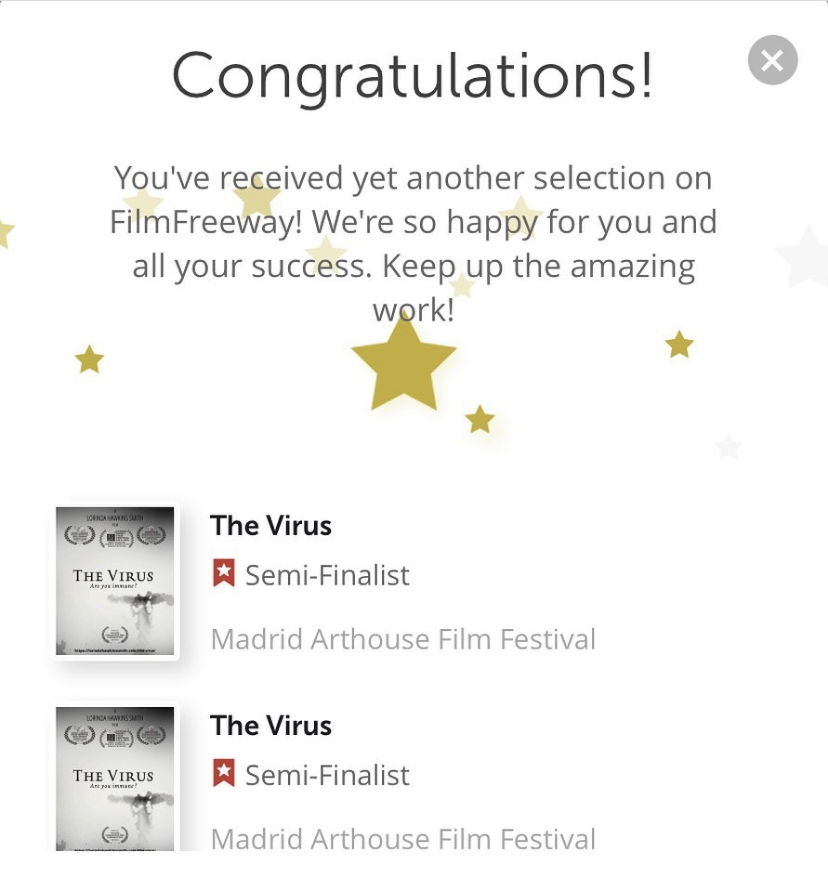Click the first Semi-Finalist status label

point(327,575)
